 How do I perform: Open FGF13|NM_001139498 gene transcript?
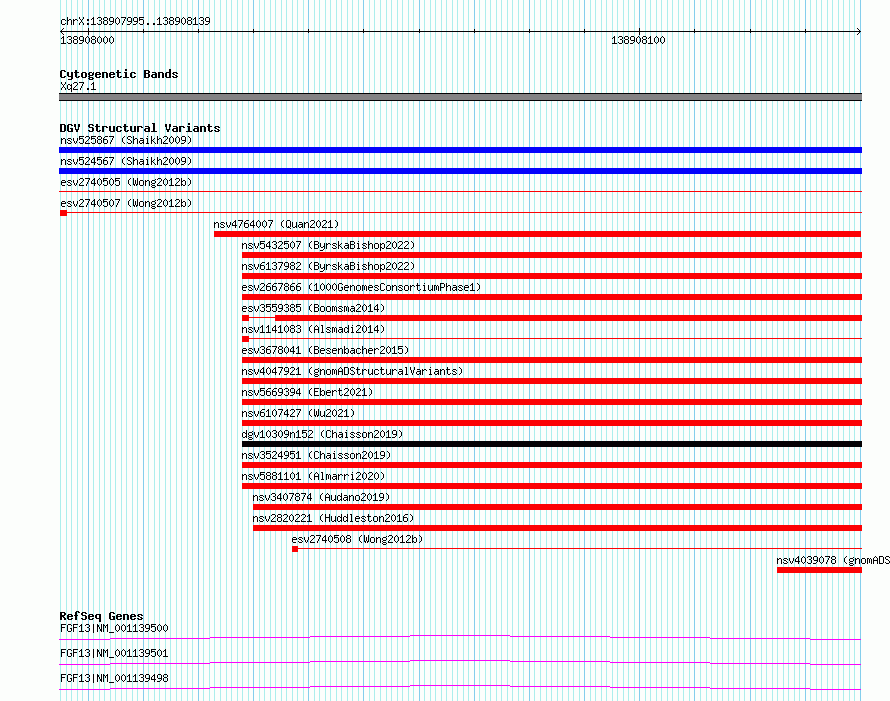click(114, 678)
